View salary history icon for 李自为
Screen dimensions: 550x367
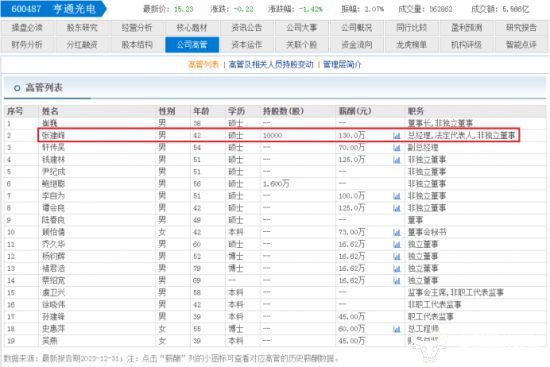(x=397, y=196)
